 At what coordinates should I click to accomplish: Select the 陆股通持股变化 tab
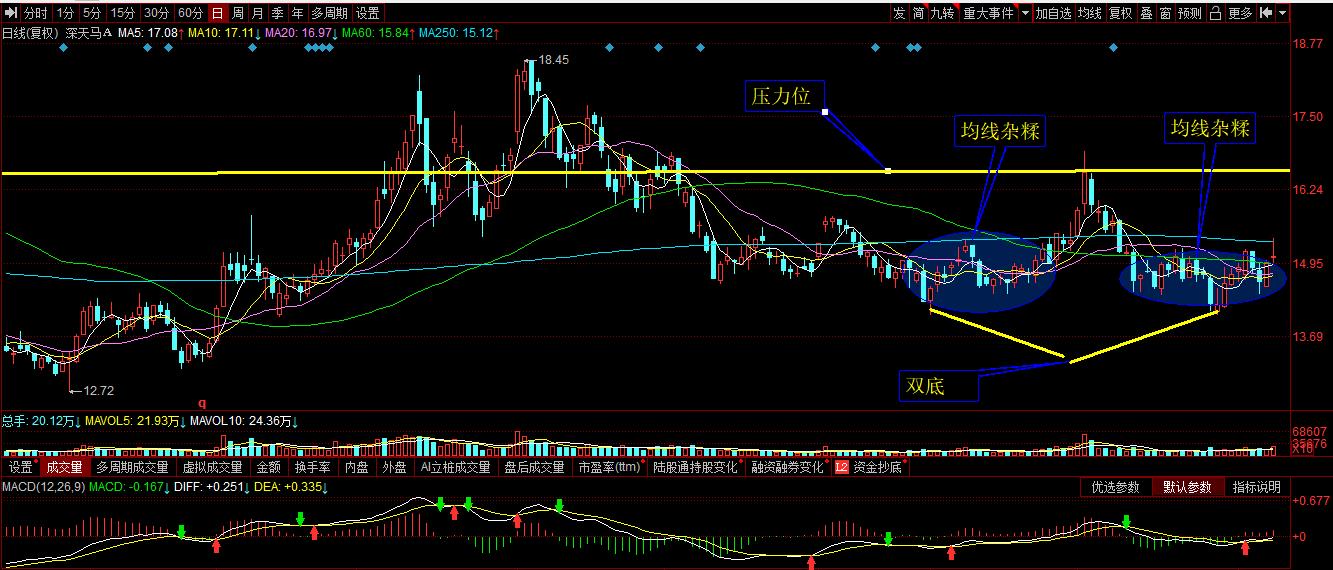695,467
